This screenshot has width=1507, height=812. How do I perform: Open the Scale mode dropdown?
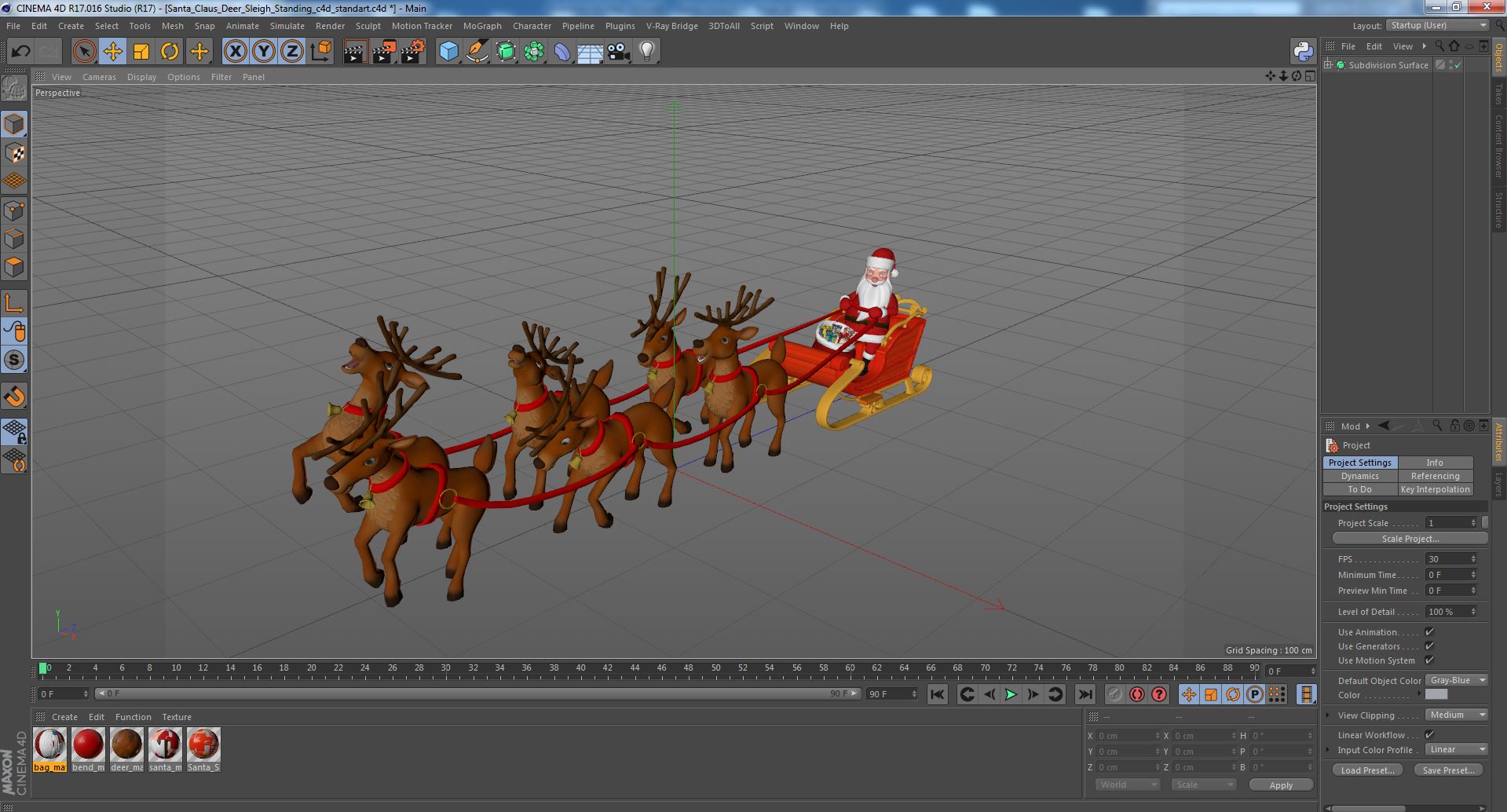coord(1204,785)
